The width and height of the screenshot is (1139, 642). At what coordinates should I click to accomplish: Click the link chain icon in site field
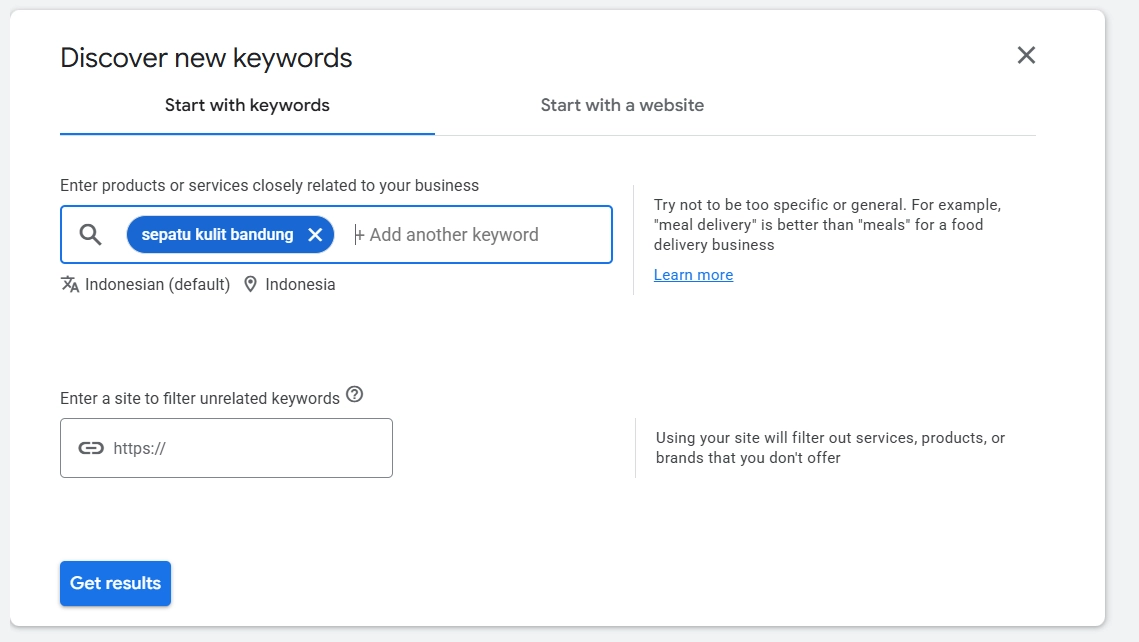coord(93,447)
